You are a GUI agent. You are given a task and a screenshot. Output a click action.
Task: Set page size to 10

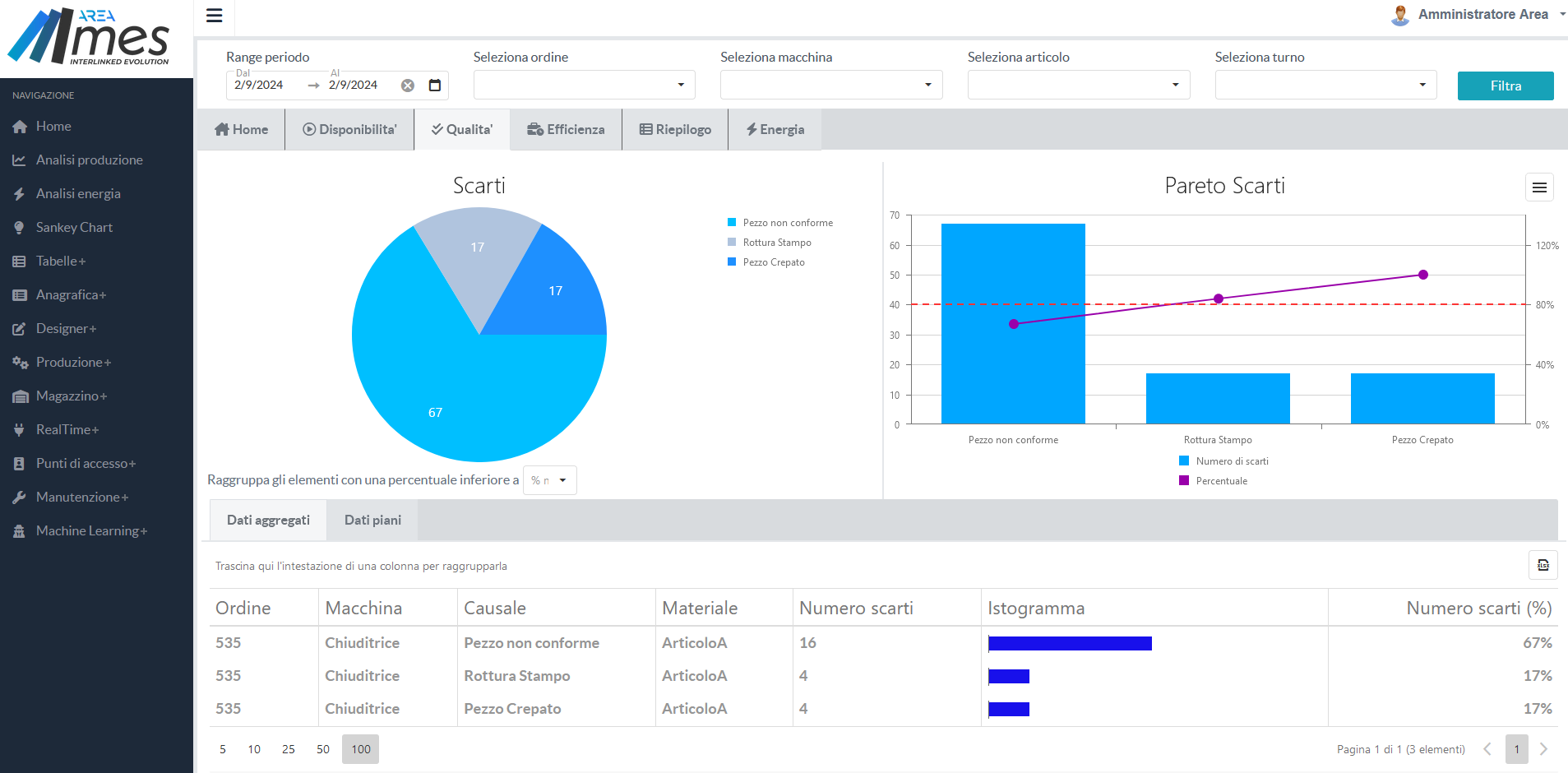coord(254,749)
